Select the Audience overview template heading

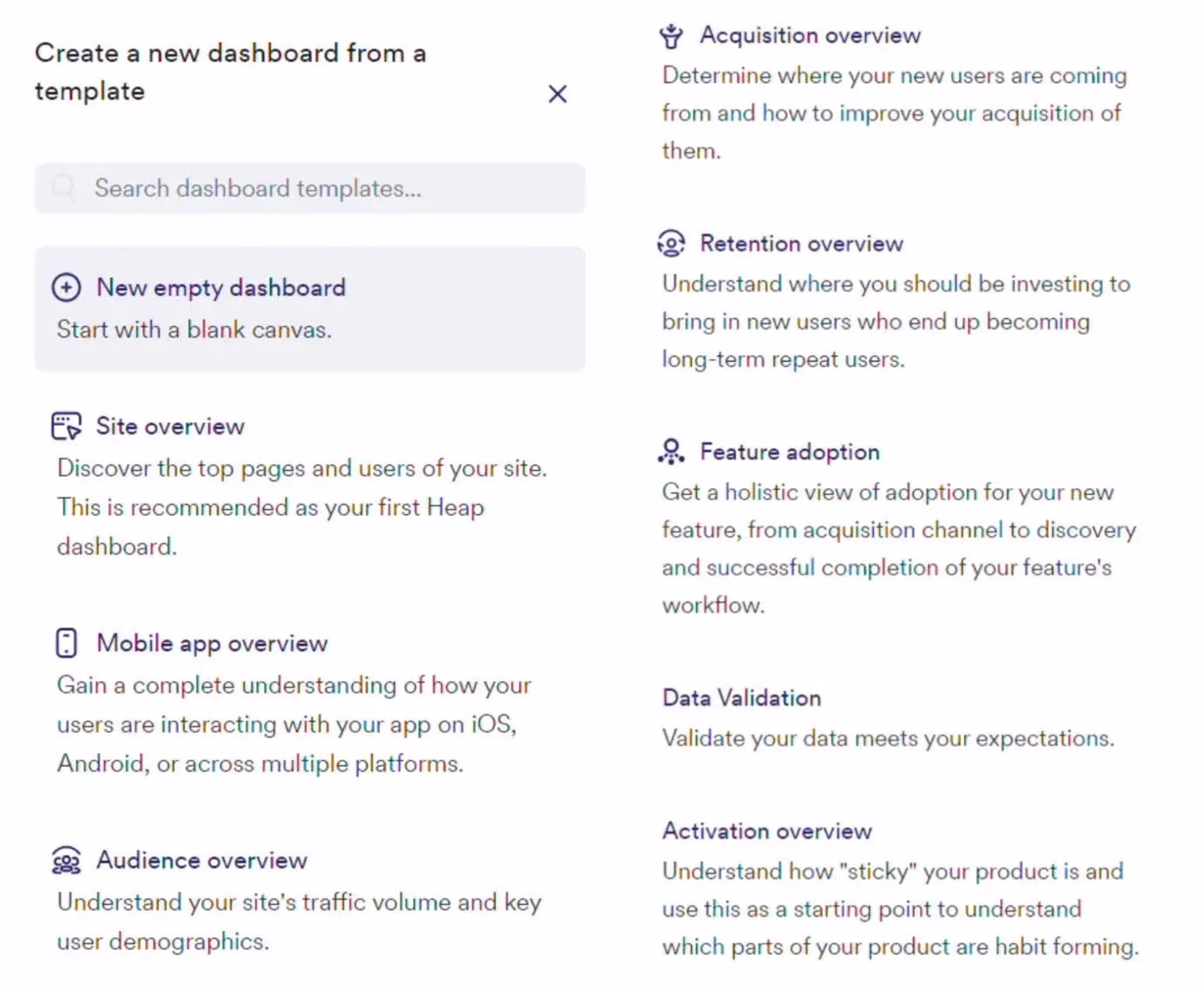tap(202, 860)
